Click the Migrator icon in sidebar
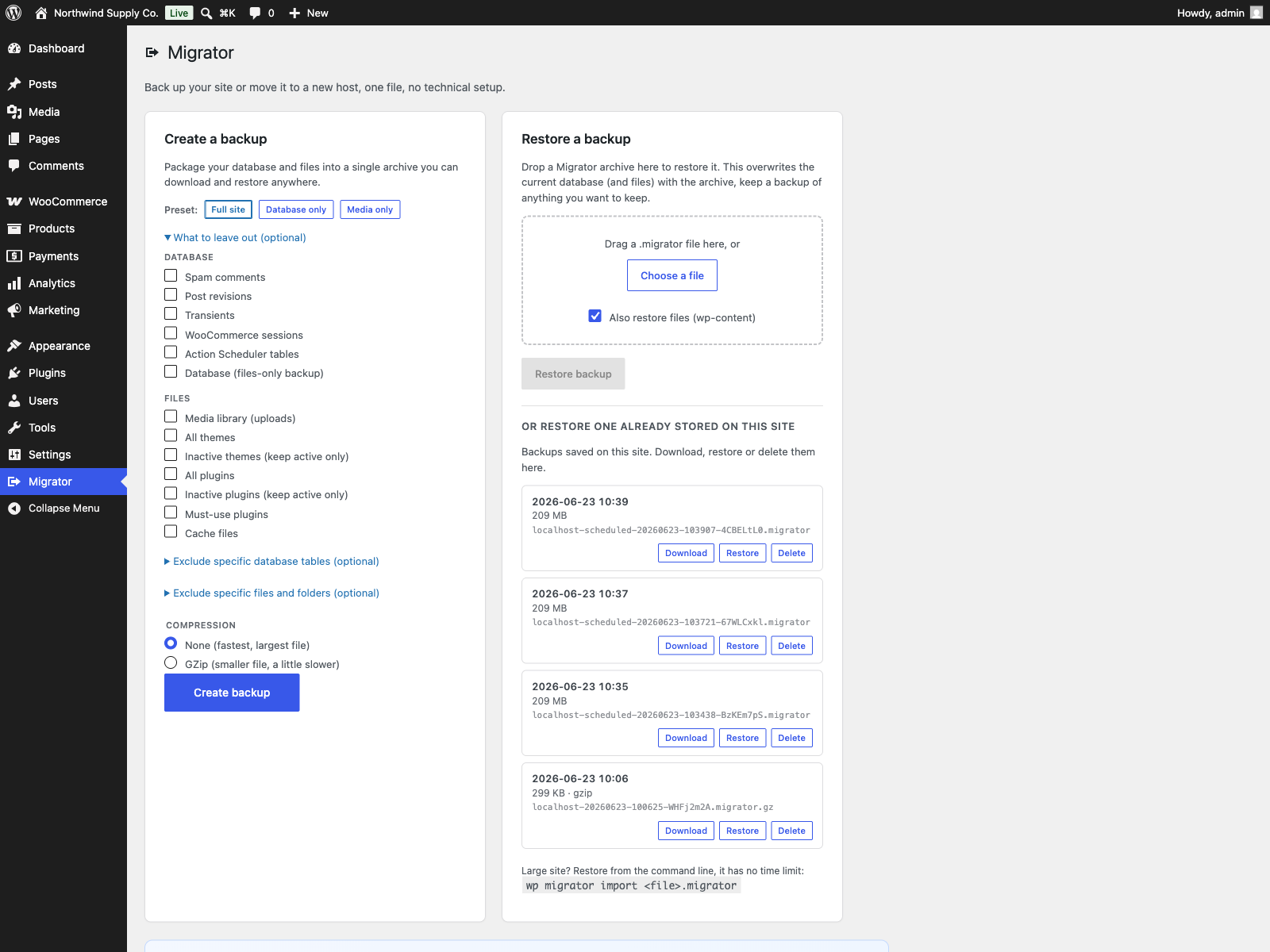1270x952 pixels. pyautogui.click(x=14, y=482)
